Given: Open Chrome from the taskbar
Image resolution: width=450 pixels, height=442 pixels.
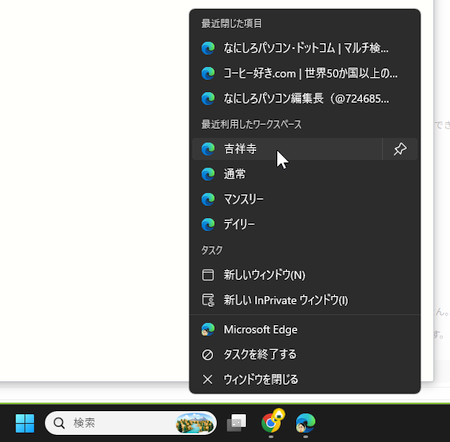Looking at the screenshot, I should coord(271,423).
